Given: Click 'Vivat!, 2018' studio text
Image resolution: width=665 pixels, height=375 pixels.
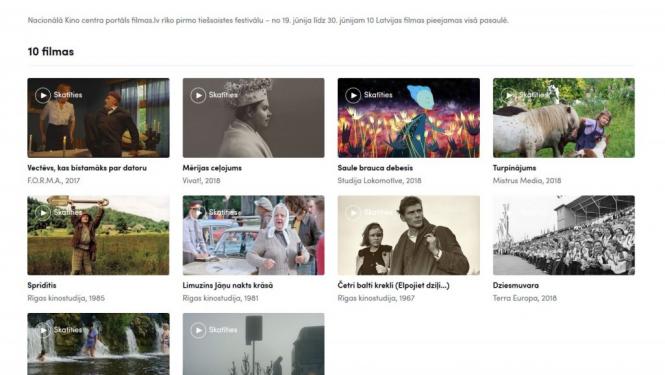Looking at the screenshot, I should (x=201, y=181).
